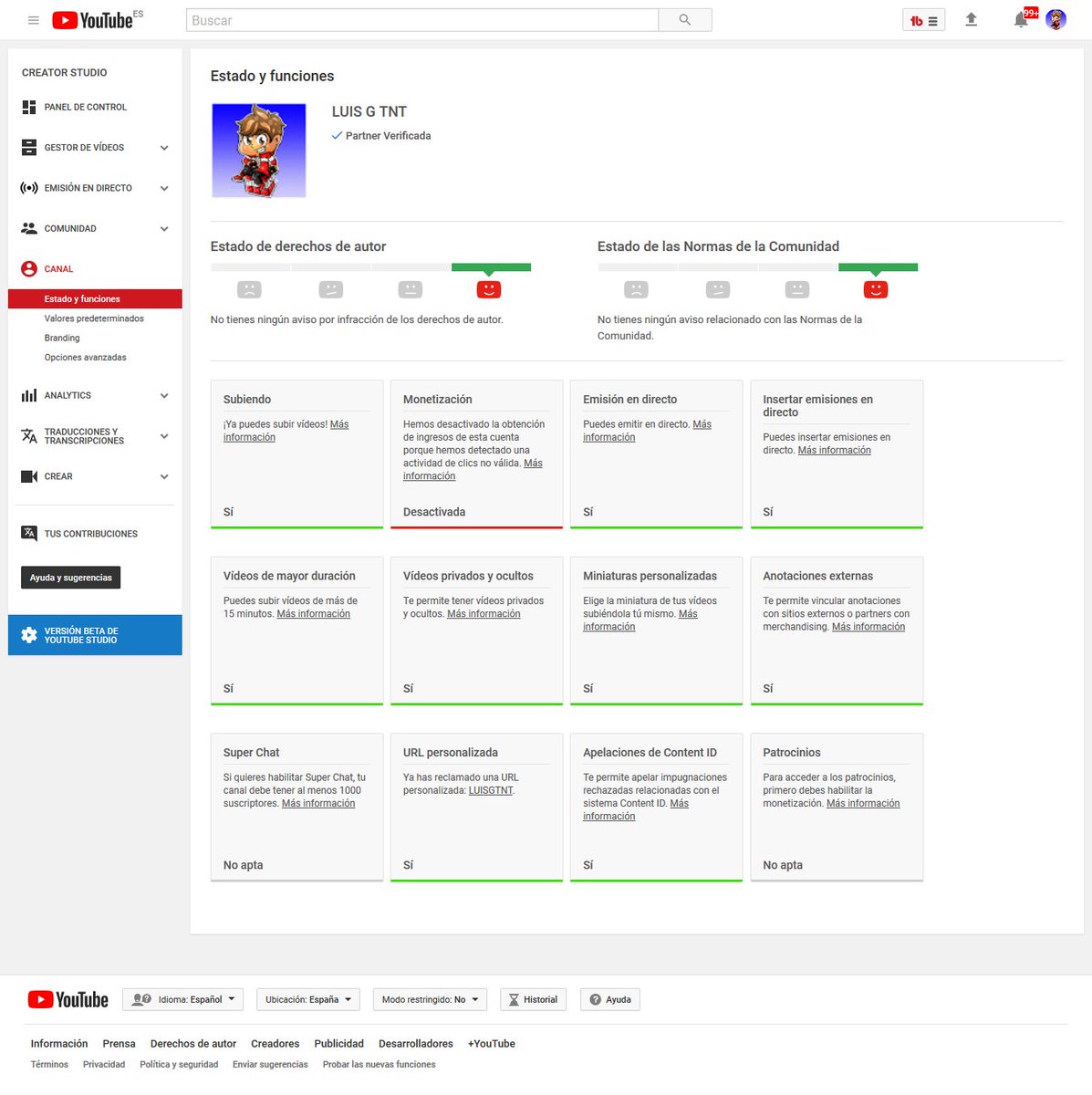Open Opciones avanzadas
1092x1095 pixels.
[86, 358]
